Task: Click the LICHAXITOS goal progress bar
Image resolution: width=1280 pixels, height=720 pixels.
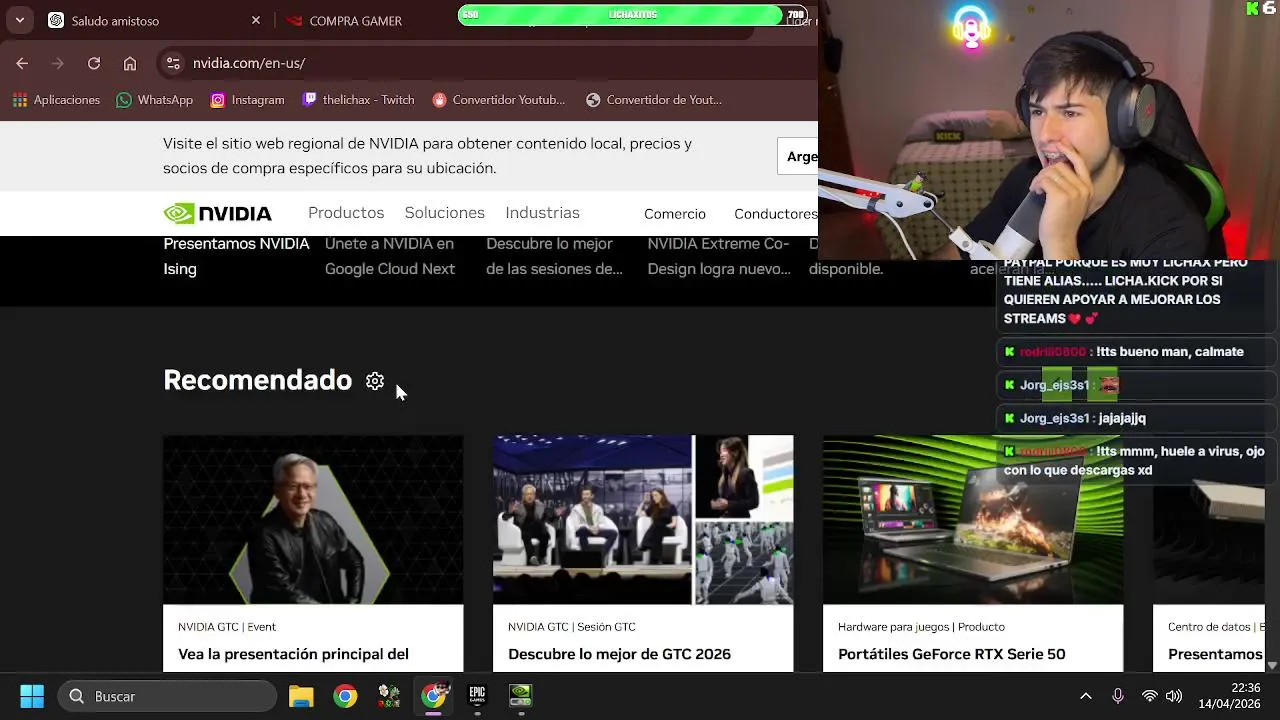Action: click(633, 15)
